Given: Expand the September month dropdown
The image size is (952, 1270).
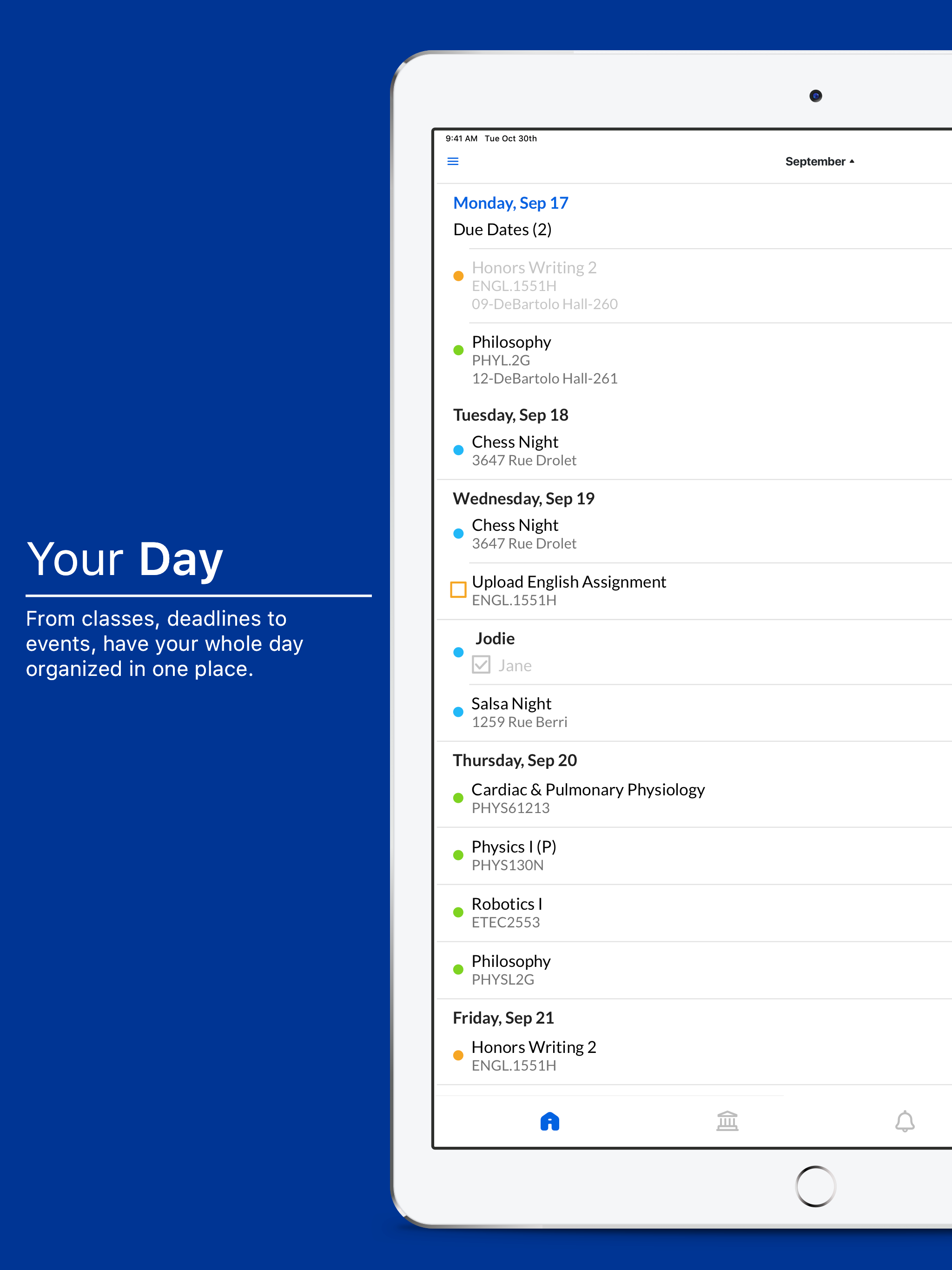Looking at the screenshot, I should pos(820,161).
